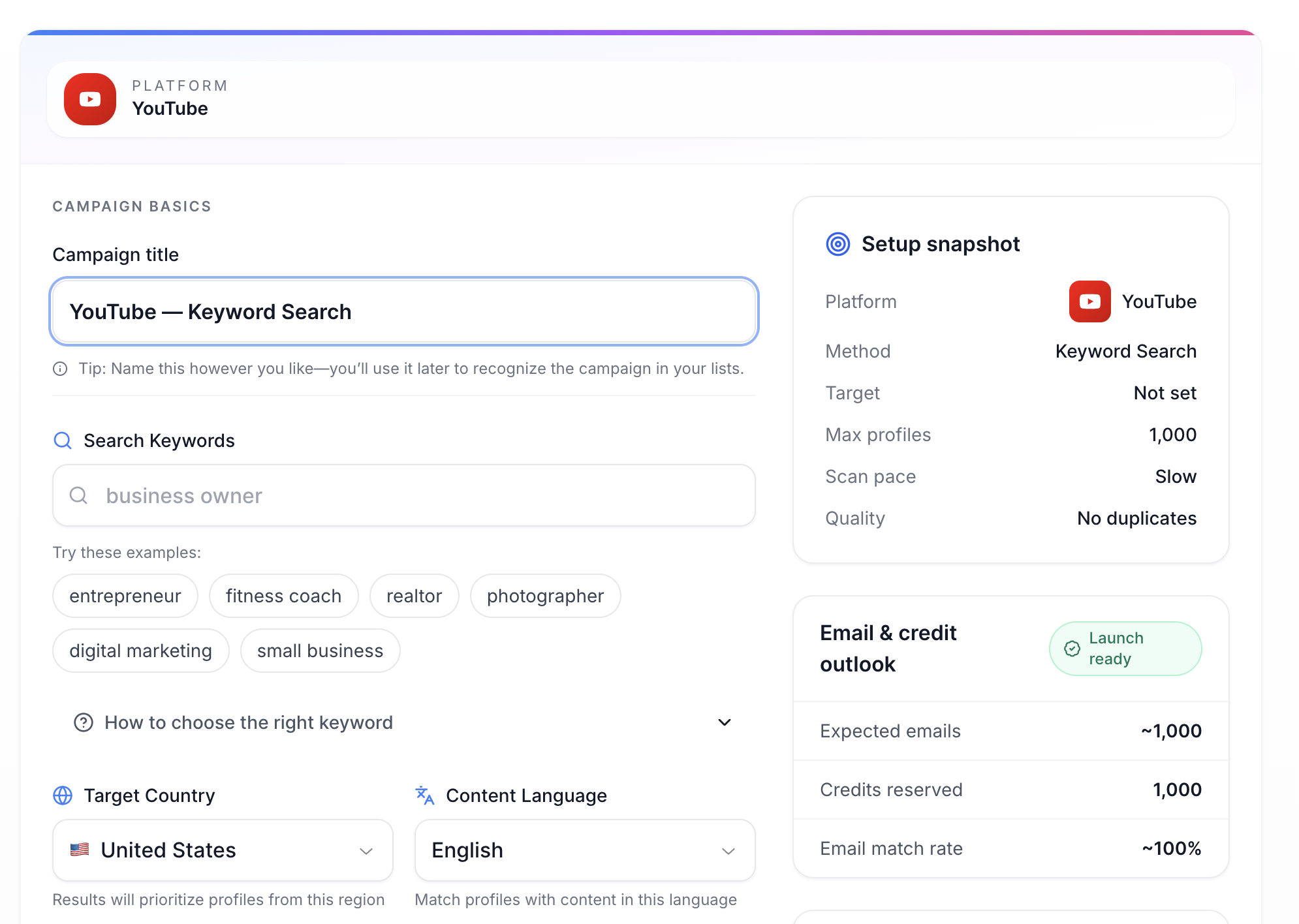Select the fitness coach example chip
The width and height of the screenshot is (1299, 924).
click(x=283, y=595)
